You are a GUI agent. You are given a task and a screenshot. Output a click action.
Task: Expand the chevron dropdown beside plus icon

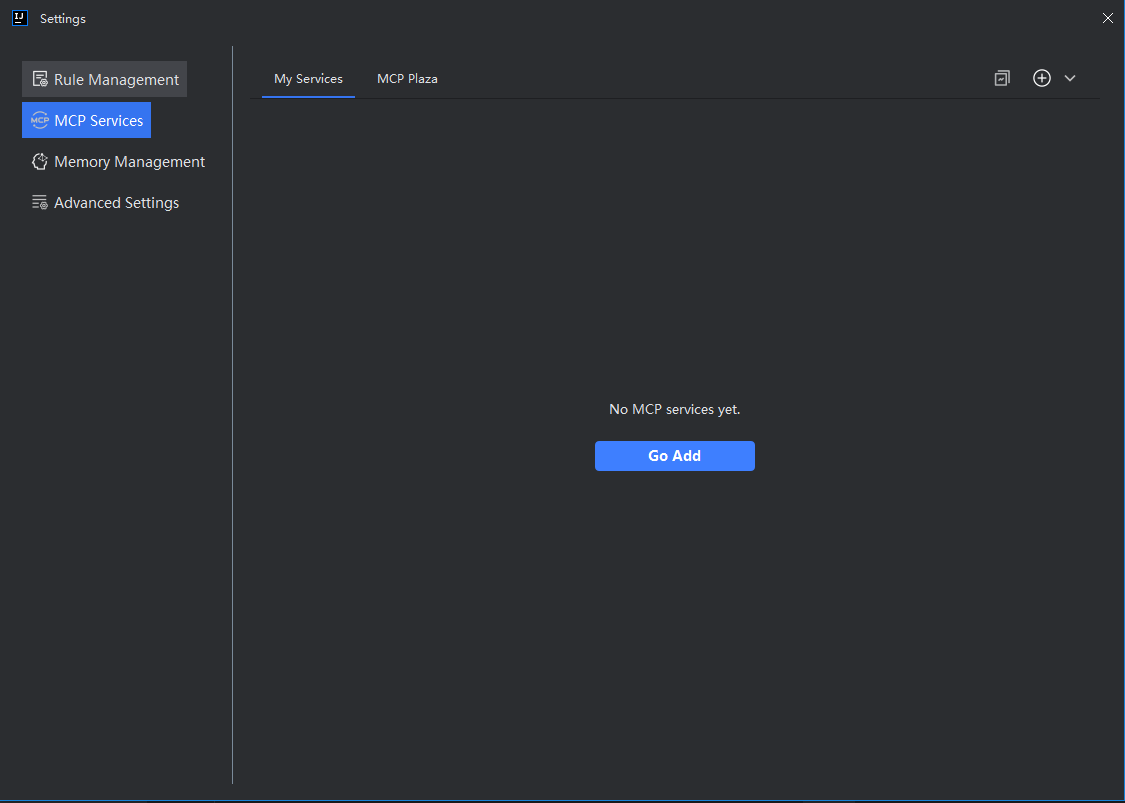[x=1070, y=78]
